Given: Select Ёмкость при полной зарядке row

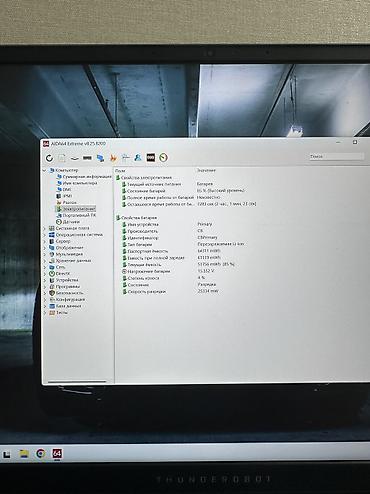Looking at the screenshot, I should [x=153, y=258].
